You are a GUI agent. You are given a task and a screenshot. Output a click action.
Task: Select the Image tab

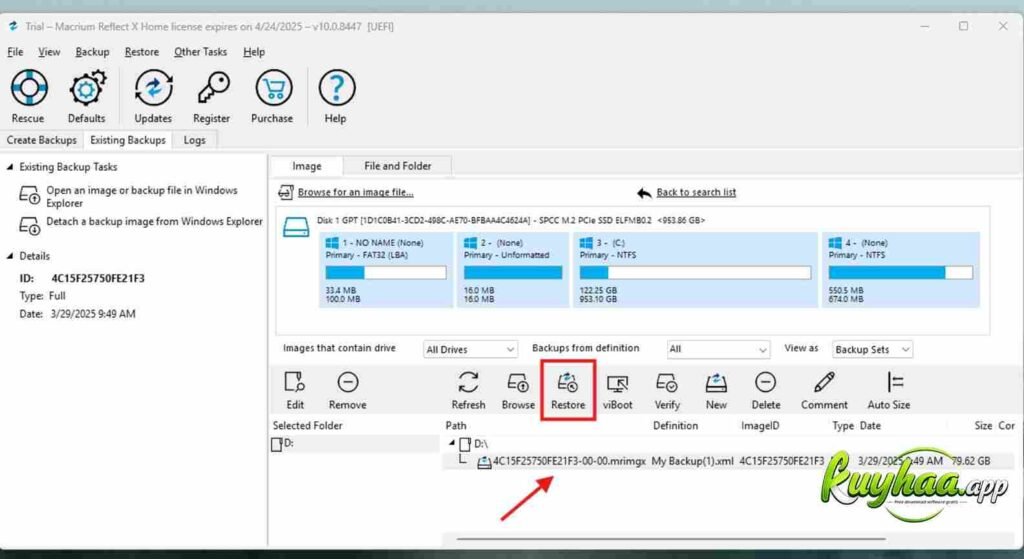coord(307,166)
